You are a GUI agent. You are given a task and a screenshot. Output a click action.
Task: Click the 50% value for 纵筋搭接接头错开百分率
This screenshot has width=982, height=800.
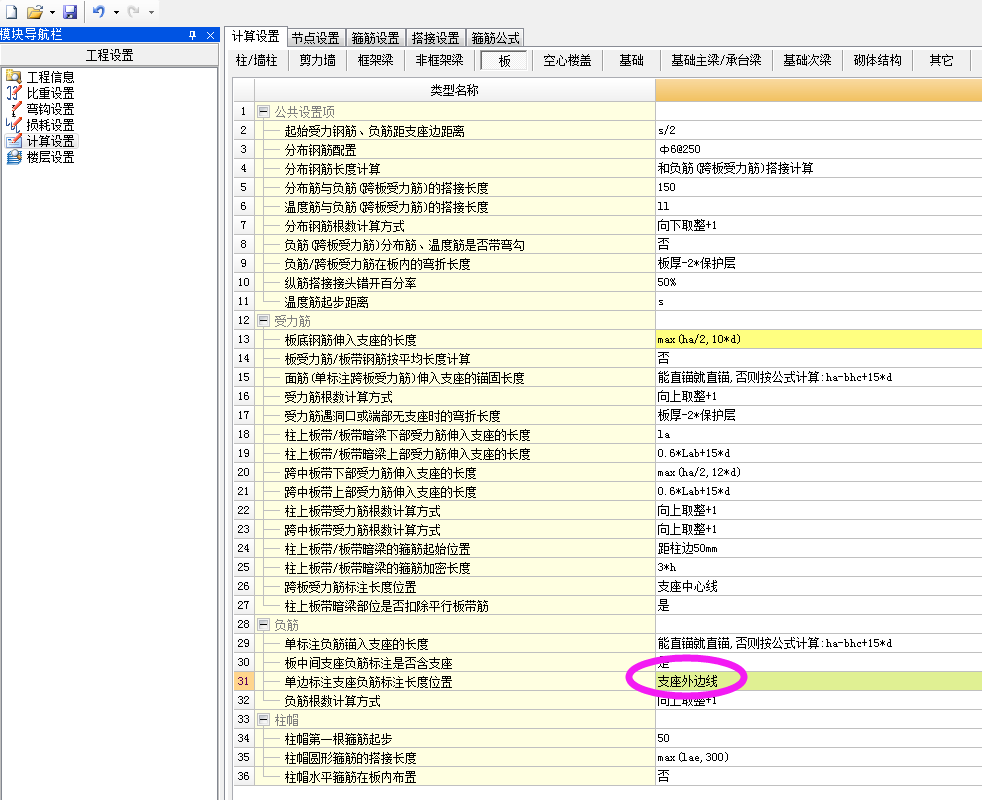coord(819,283)
